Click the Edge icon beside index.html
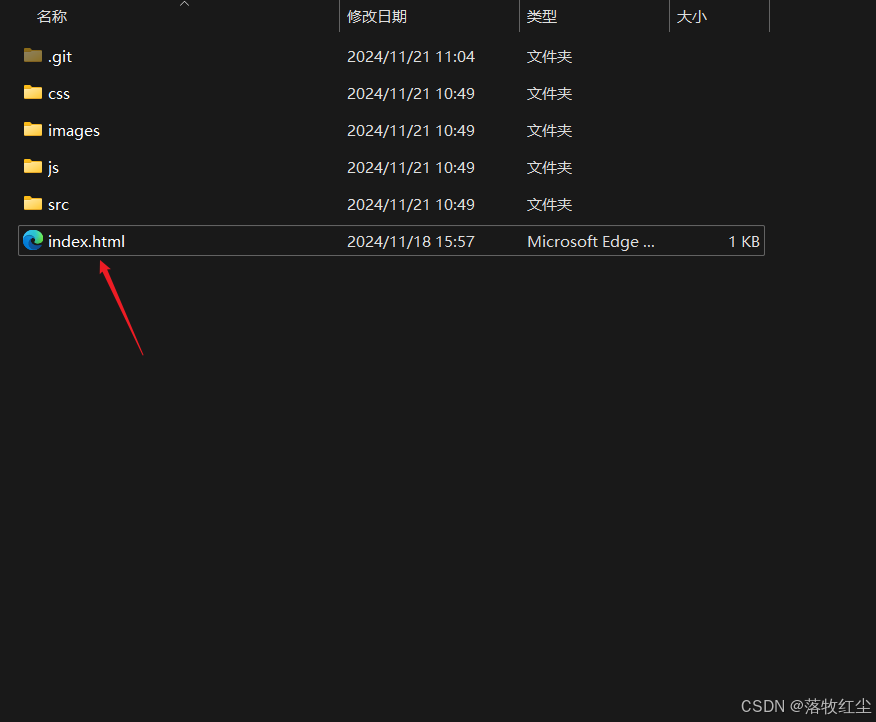This screenshot has width=876, height=722. pyautogui.click(x=33, y=240)
